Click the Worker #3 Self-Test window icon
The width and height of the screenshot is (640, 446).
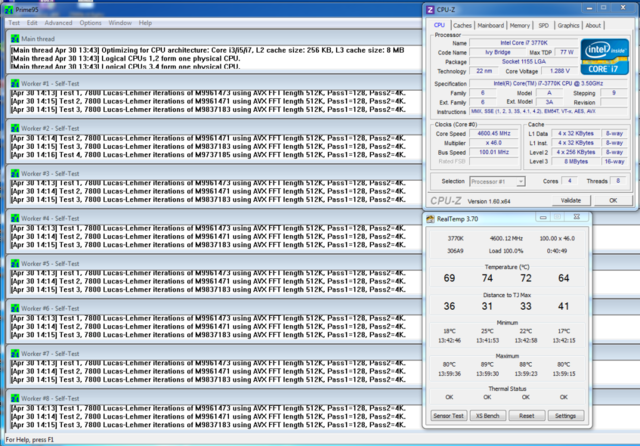(x=15, y=173)
